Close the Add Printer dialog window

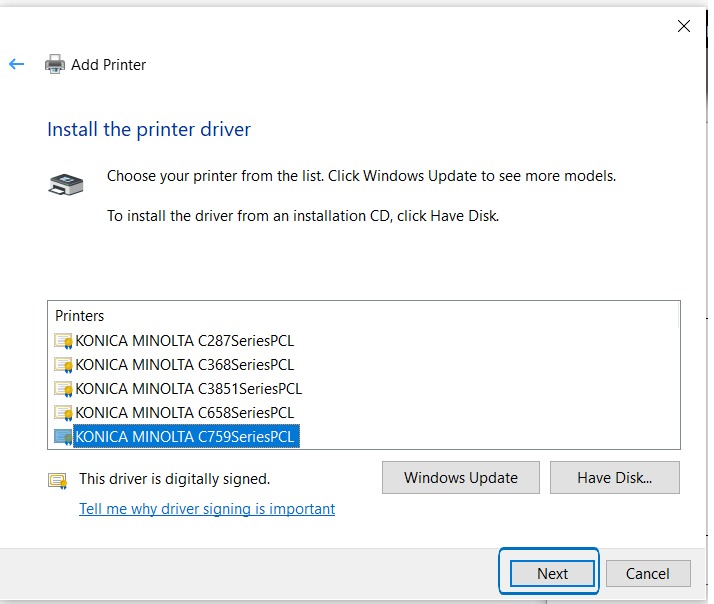tap(684, 27)
